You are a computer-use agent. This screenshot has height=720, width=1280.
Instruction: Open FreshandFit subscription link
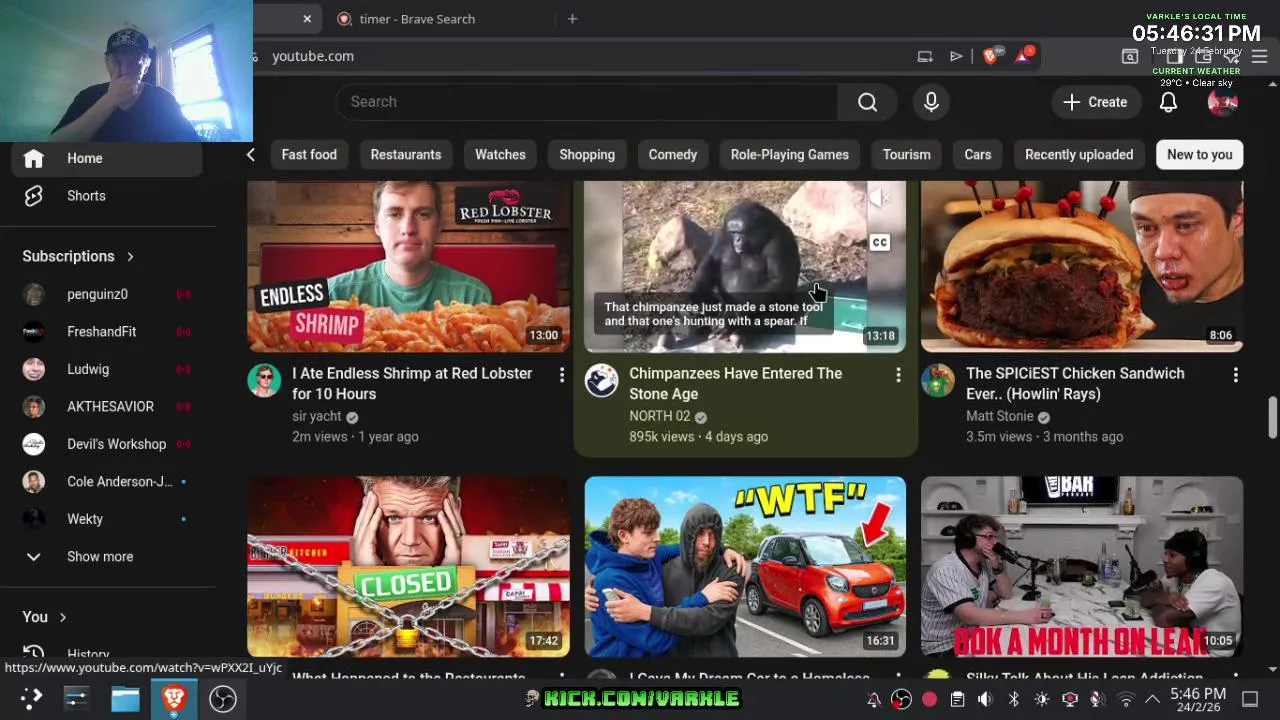coord(105,331)
